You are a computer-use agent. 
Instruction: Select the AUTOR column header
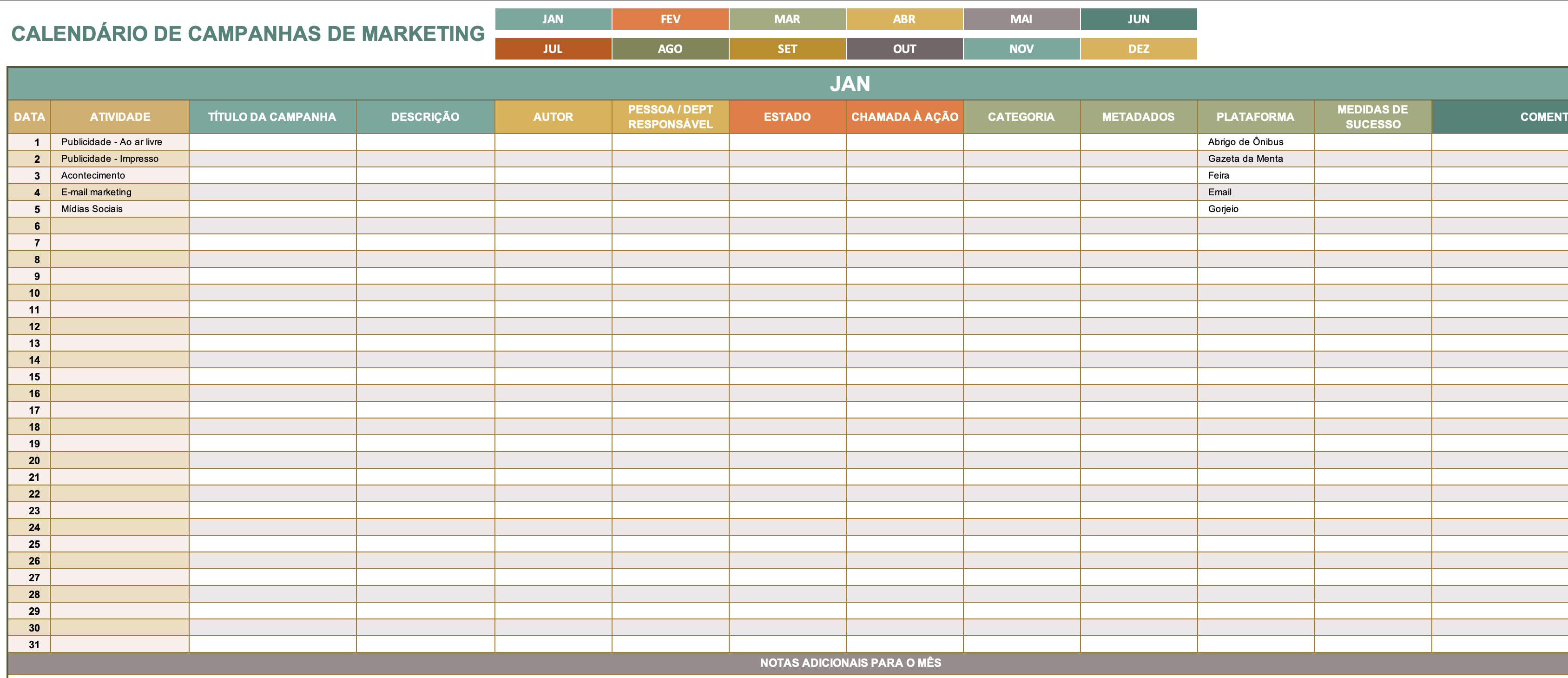coord(553,117)
